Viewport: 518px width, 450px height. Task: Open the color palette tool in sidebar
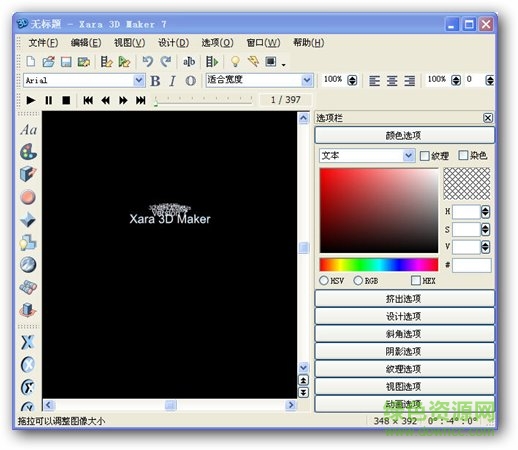pos(28,152)
